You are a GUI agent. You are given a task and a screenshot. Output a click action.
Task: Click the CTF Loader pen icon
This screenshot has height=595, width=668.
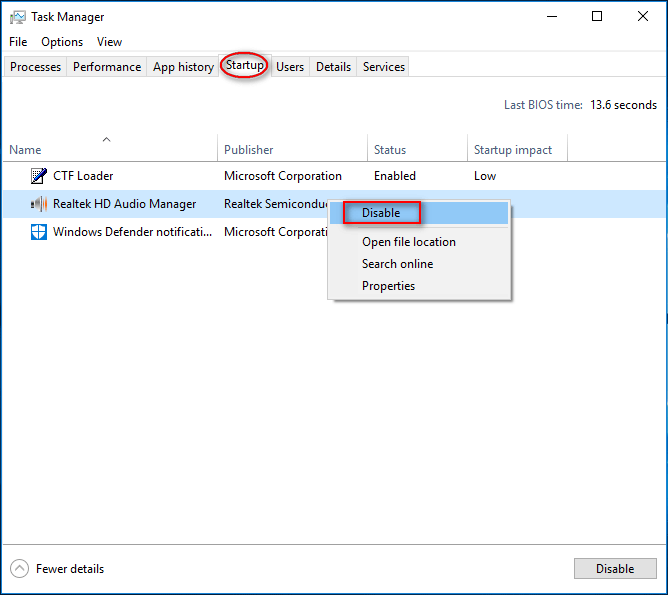coord(39,176)
